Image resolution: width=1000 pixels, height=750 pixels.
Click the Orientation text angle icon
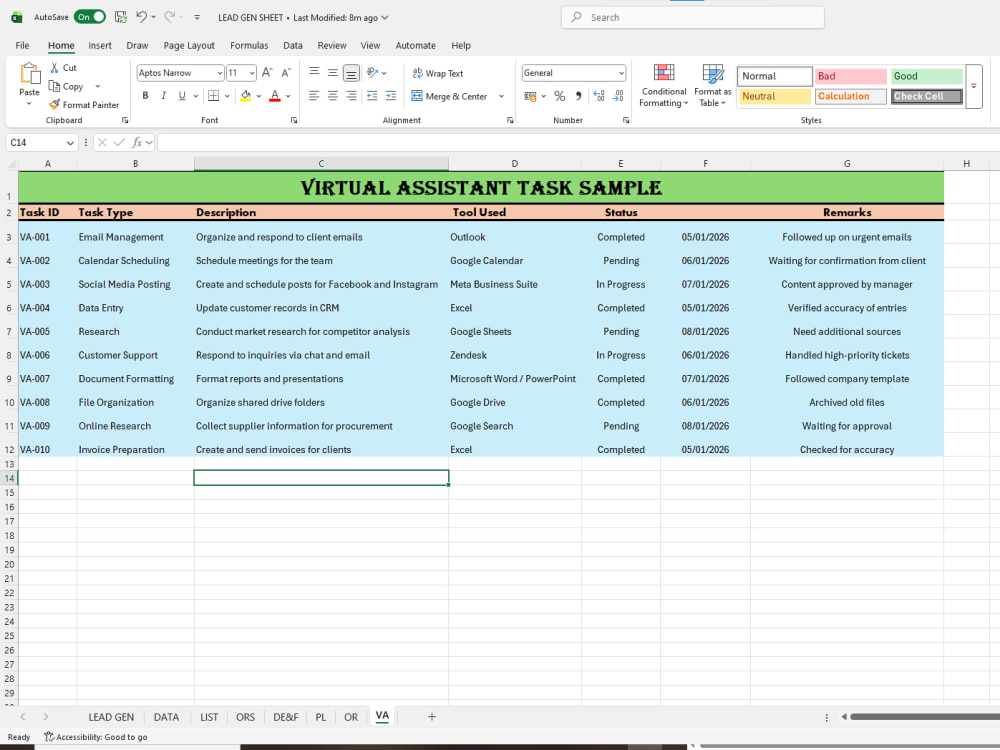[x=373, y=73]
